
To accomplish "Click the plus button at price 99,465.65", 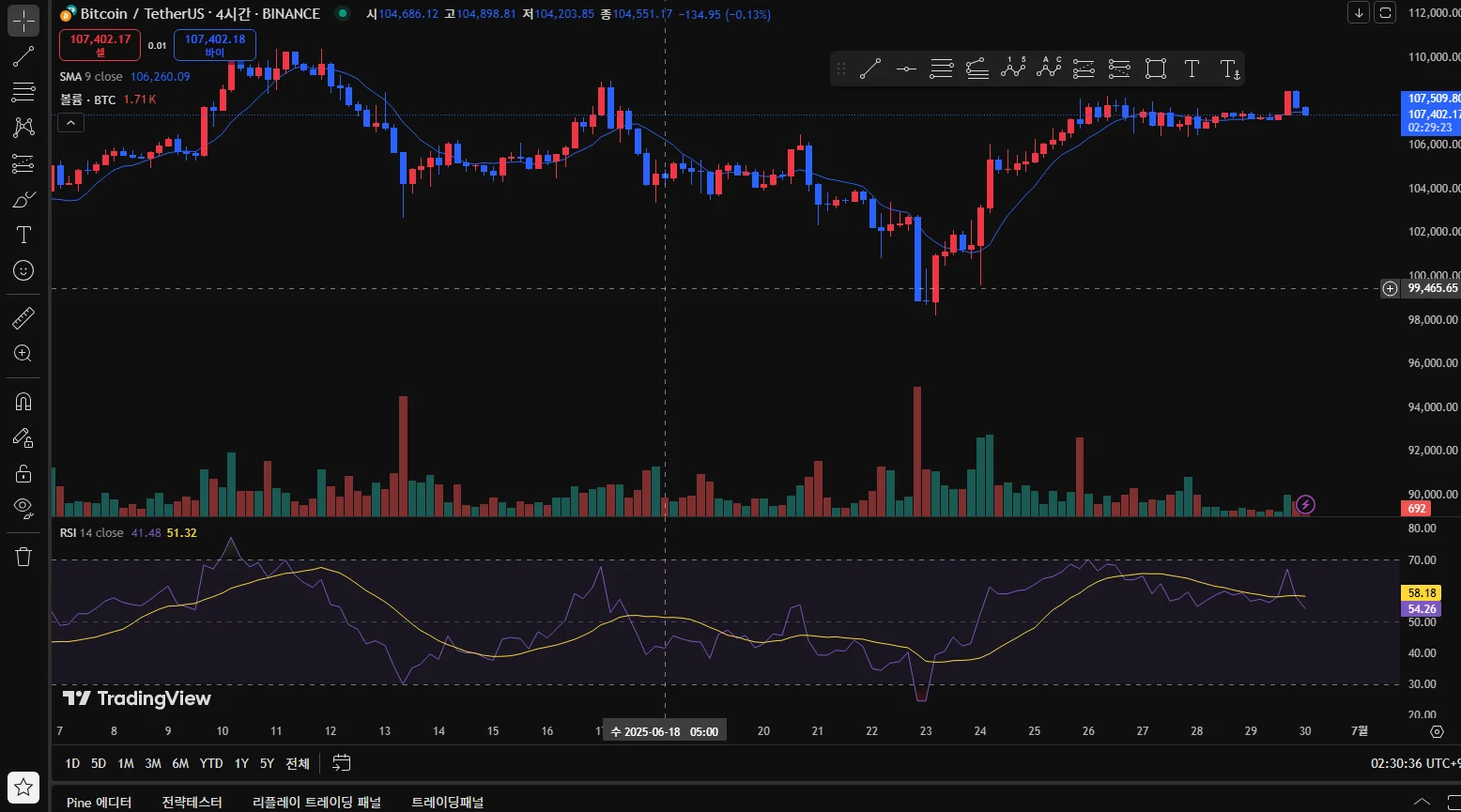I will [1390, 288].
